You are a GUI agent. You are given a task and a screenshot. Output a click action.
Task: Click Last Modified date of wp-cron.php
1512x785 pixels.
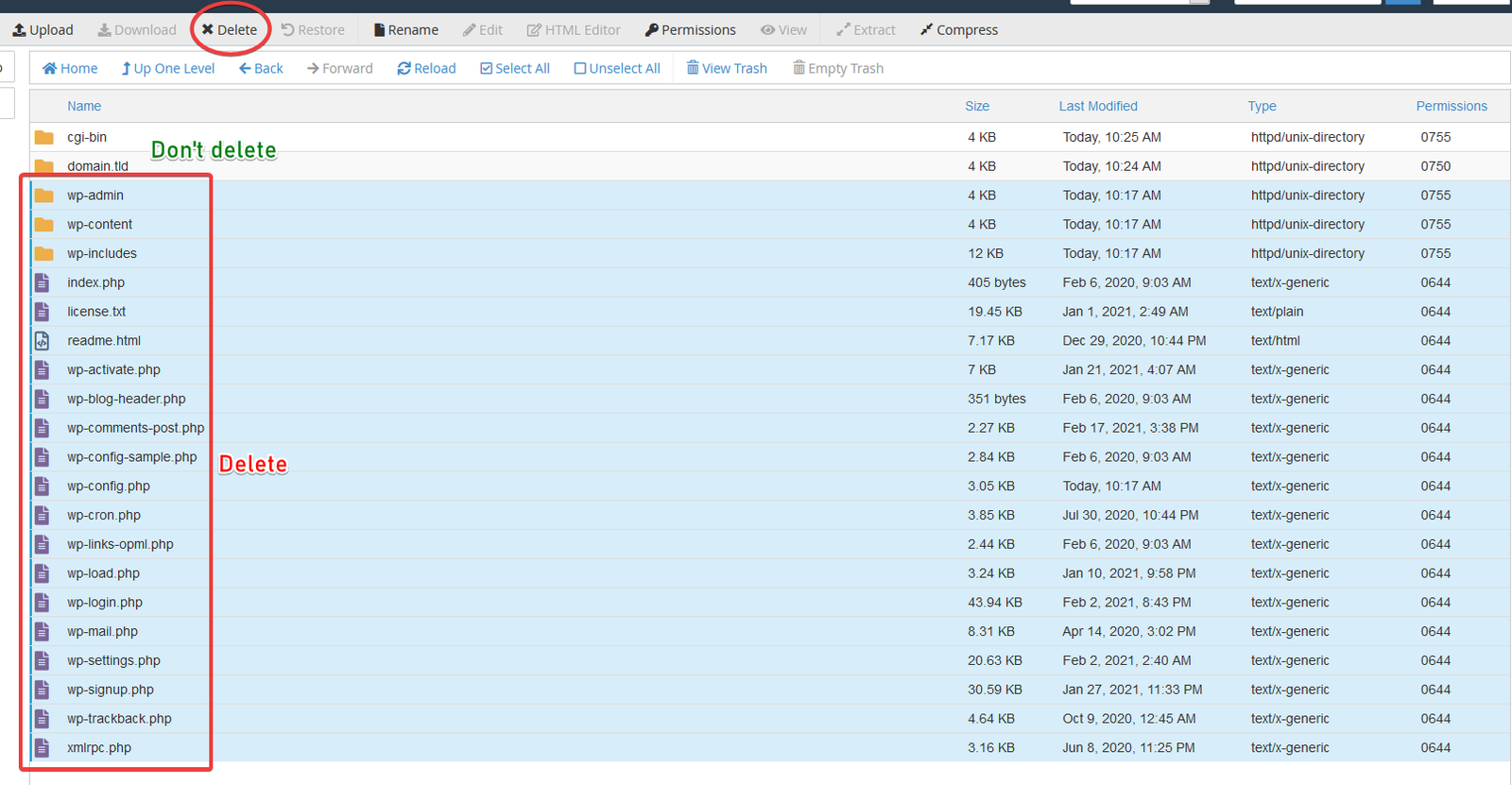pyautogui.click(x=1130, y=515)
